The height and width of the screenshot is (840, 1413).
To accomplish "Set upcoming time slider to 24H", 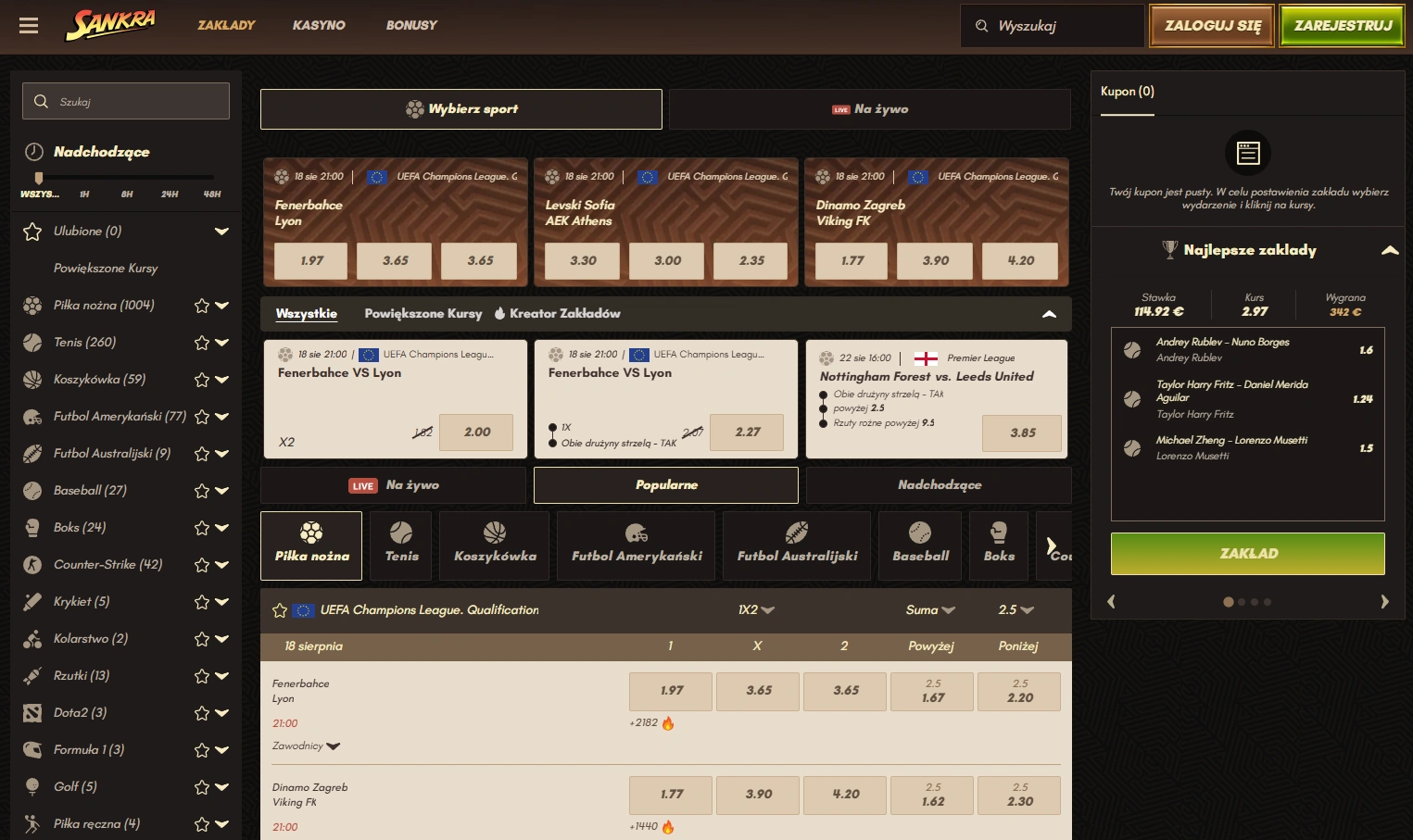I will pos(170,194).
